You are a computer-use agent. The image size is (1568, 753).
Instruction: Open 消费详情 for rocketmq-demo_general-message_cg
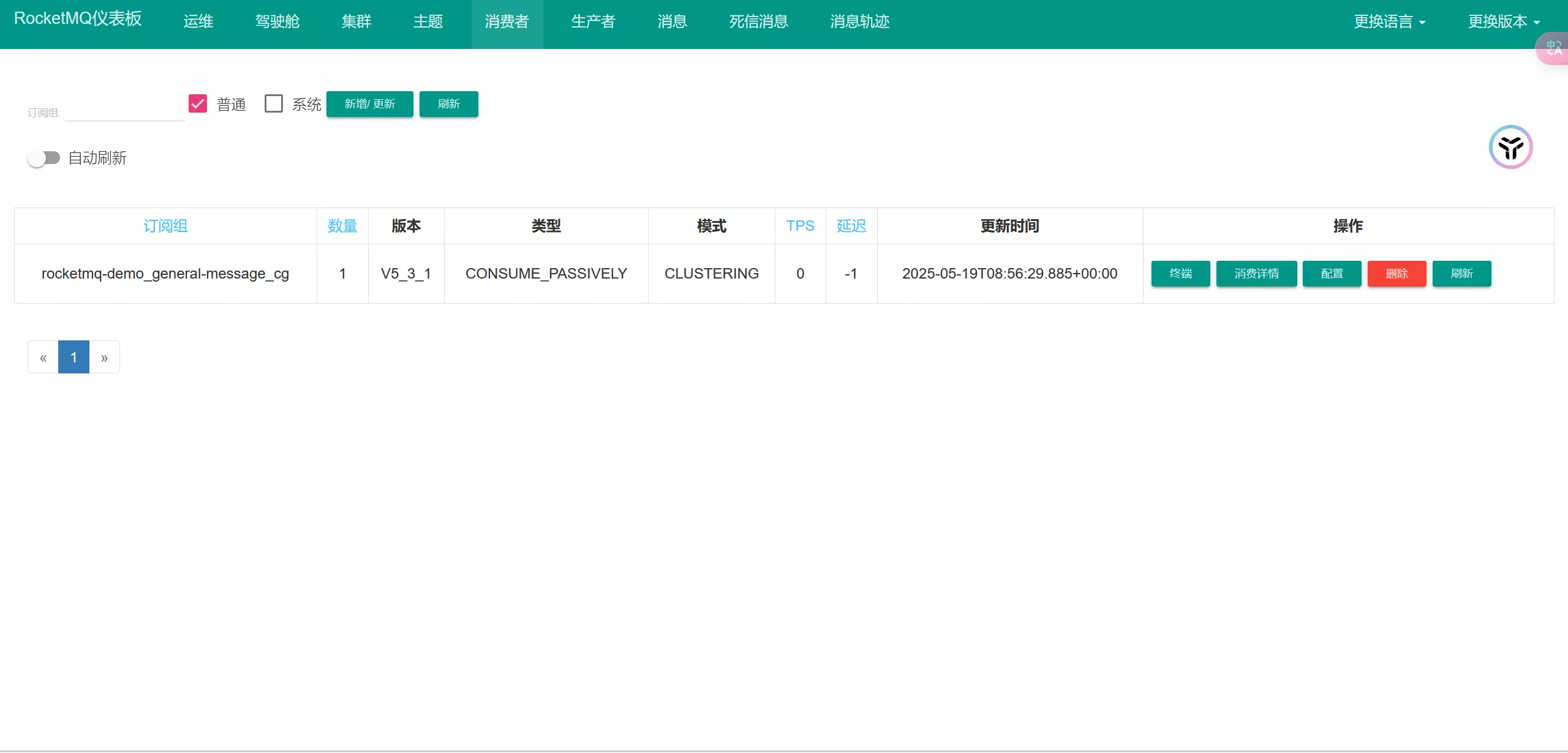pos(1256,274)
